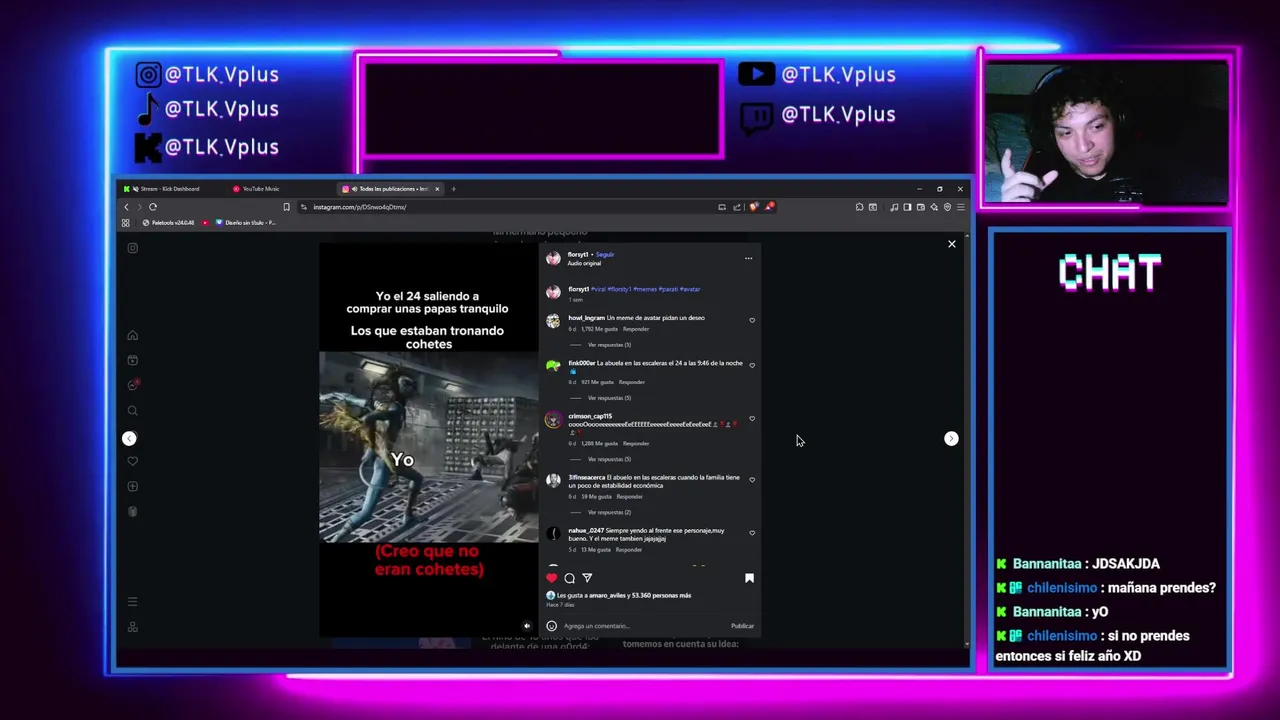Viewport: 1280px width, 720px height.
Task: Open the More hamburger menu in sidebar
Action: (132, 601)
